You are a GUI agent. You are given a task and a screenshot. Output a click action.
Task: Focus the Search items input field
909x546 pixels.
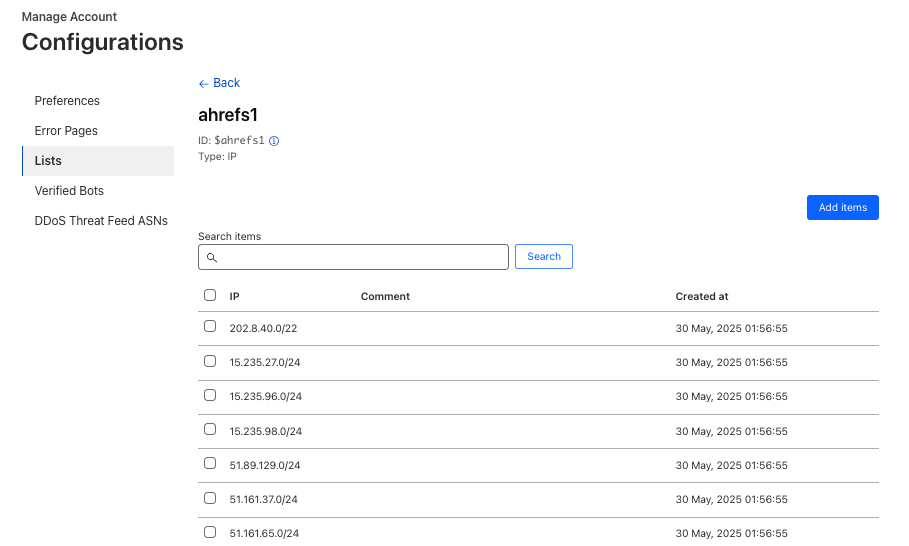click(x=353, y=257)
